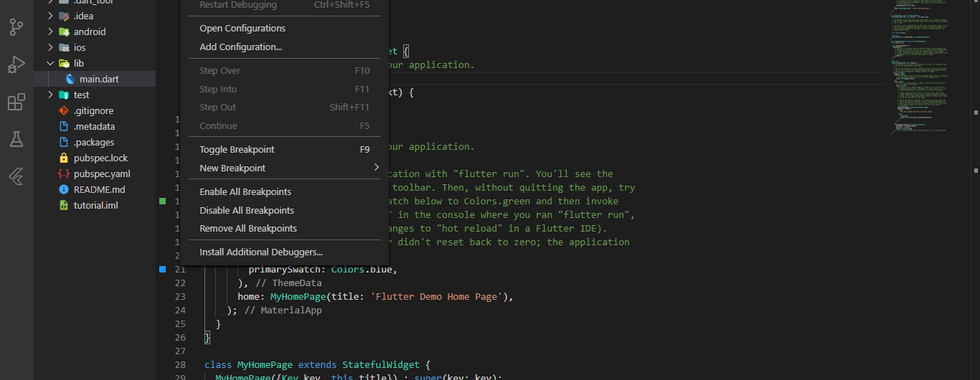Click the android folder icon
This screenshot has width=980, height=380.
click(x=63, y=32)
